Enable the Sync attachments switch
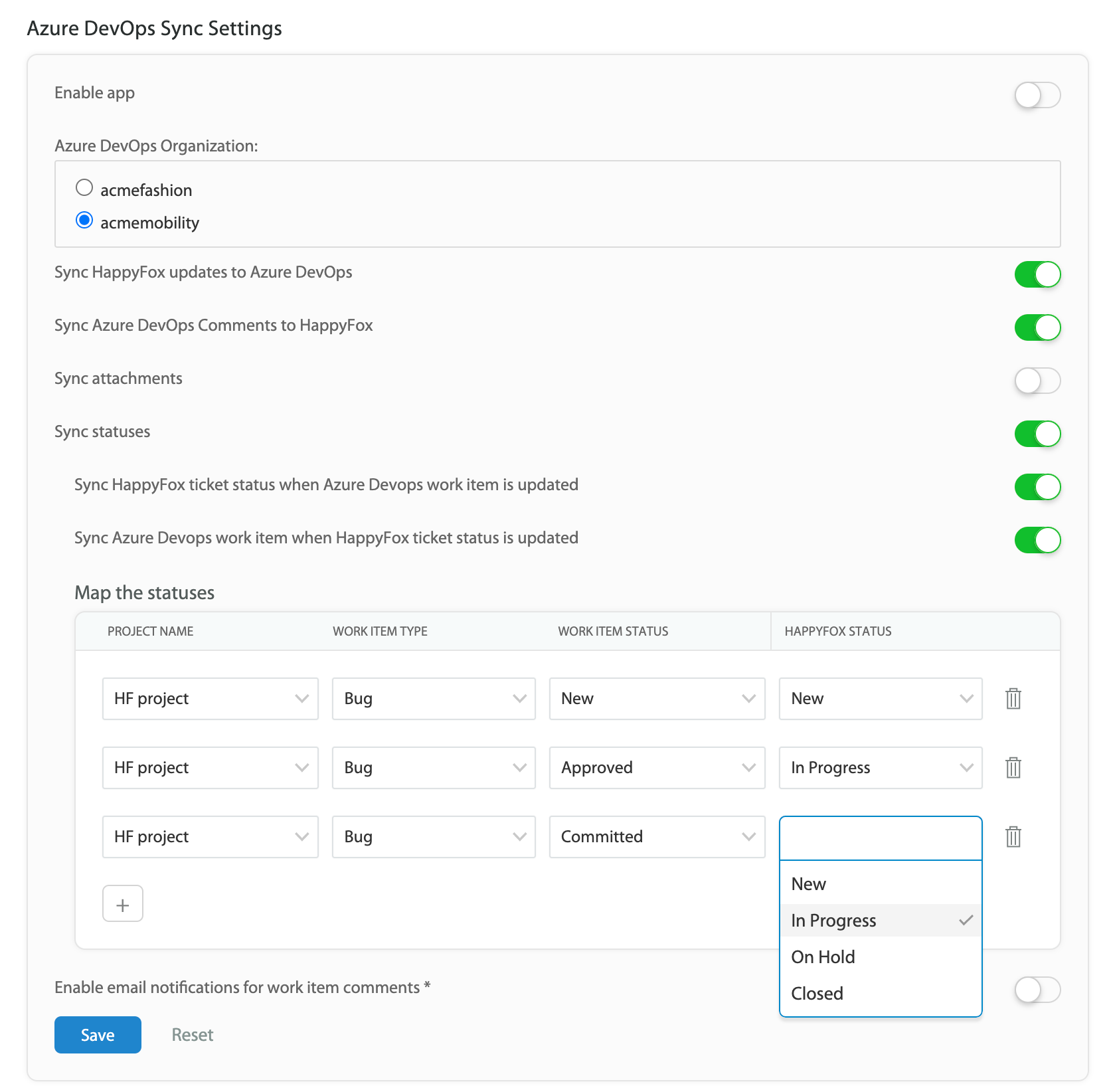The image size is (1109, 1092). 1037,381
